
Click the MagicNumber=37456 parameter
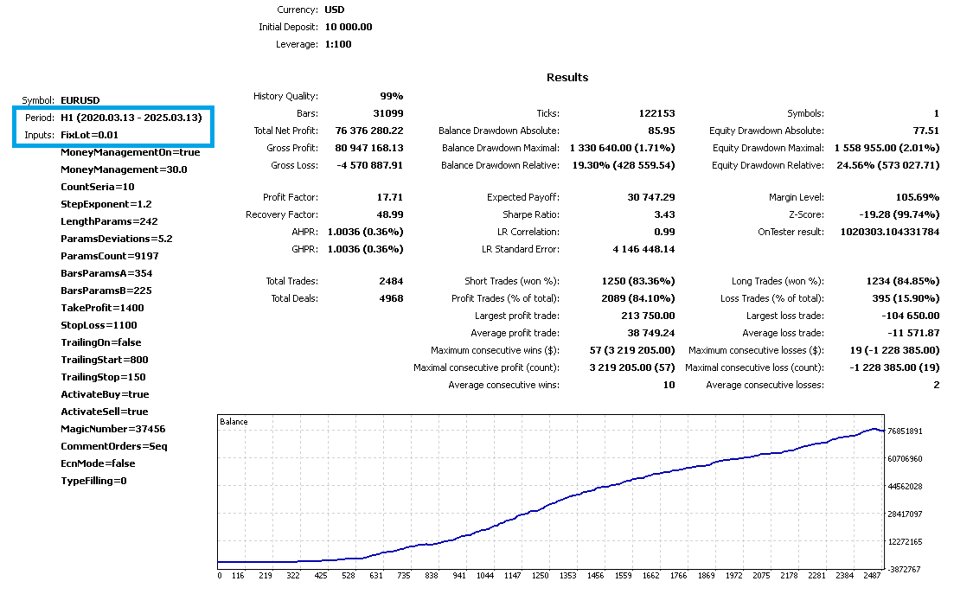[113, 429]
